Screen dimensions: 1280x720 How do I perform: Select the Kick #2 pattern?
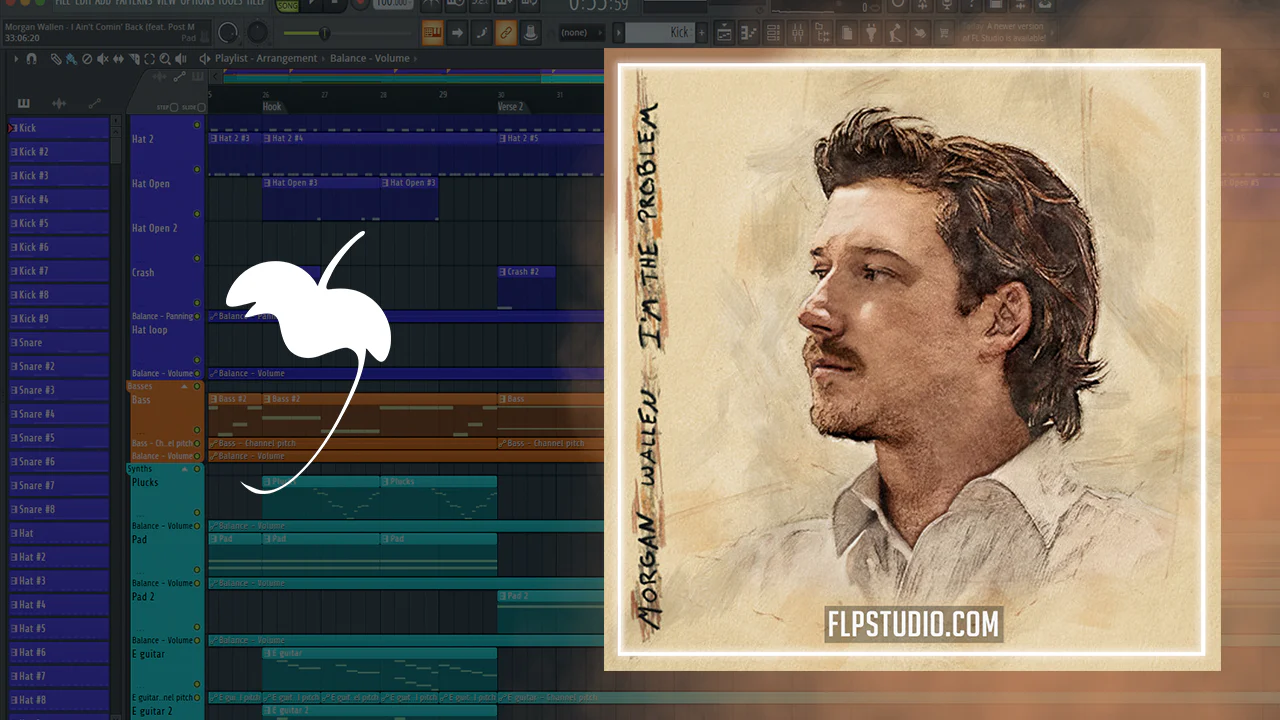[x=58, y=152]
